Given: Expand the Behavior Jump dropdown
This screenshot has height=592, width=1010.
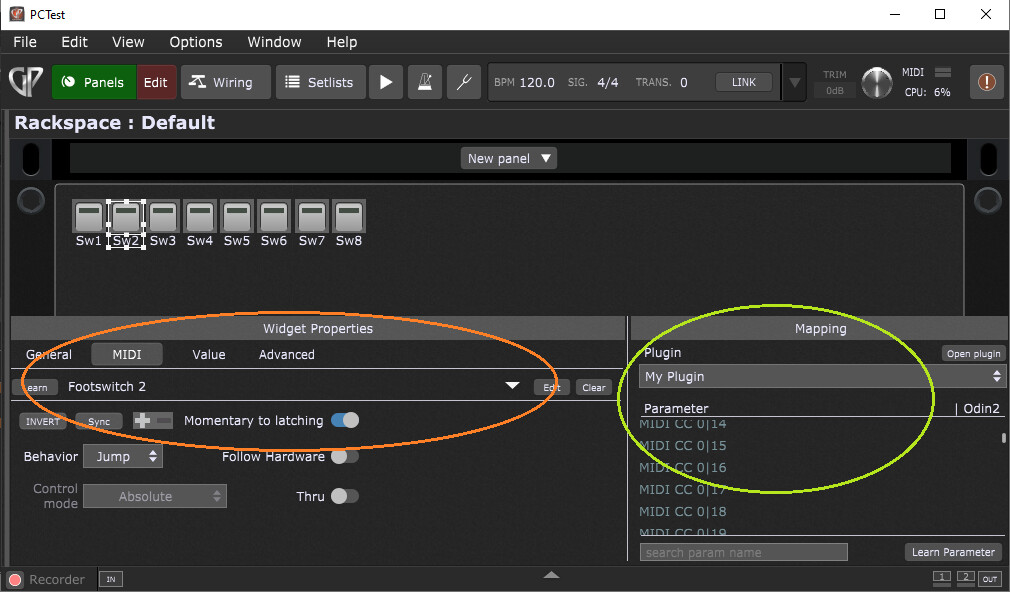Looking at the screenshot, I should pos(122,457).
